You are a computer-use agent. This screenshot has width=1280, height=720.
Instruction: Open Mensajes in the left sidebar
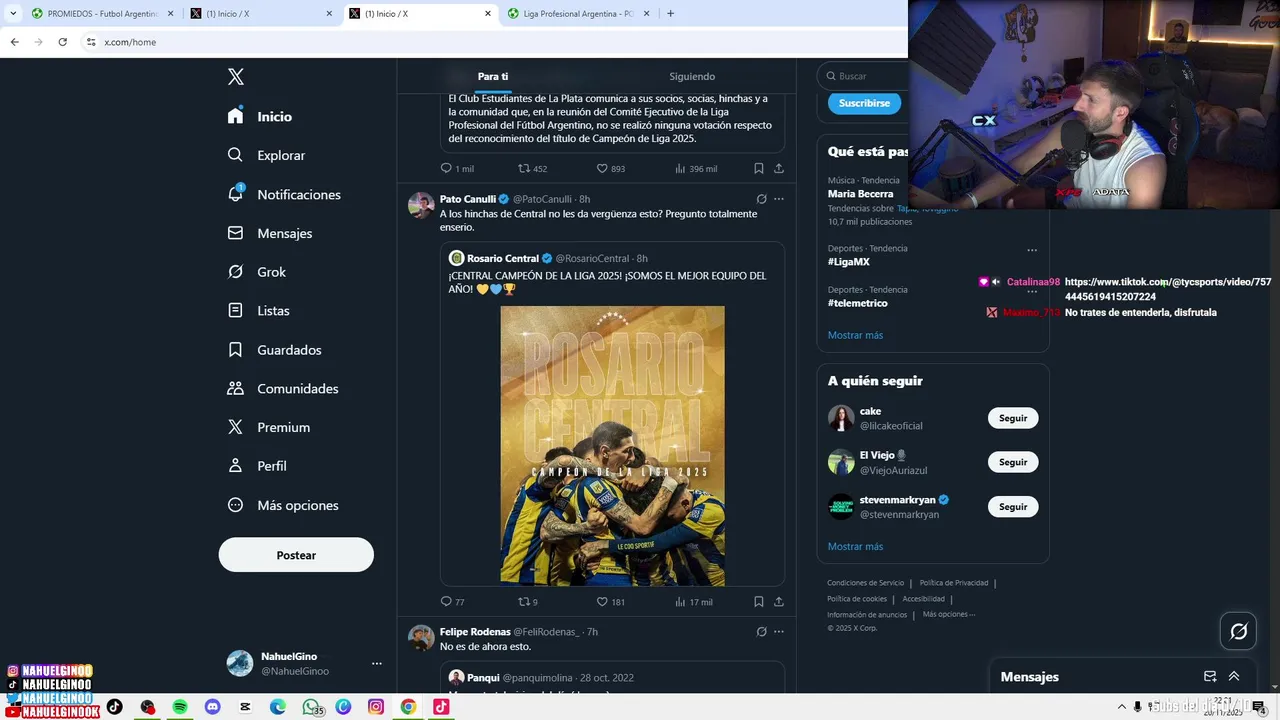[270, 233]
